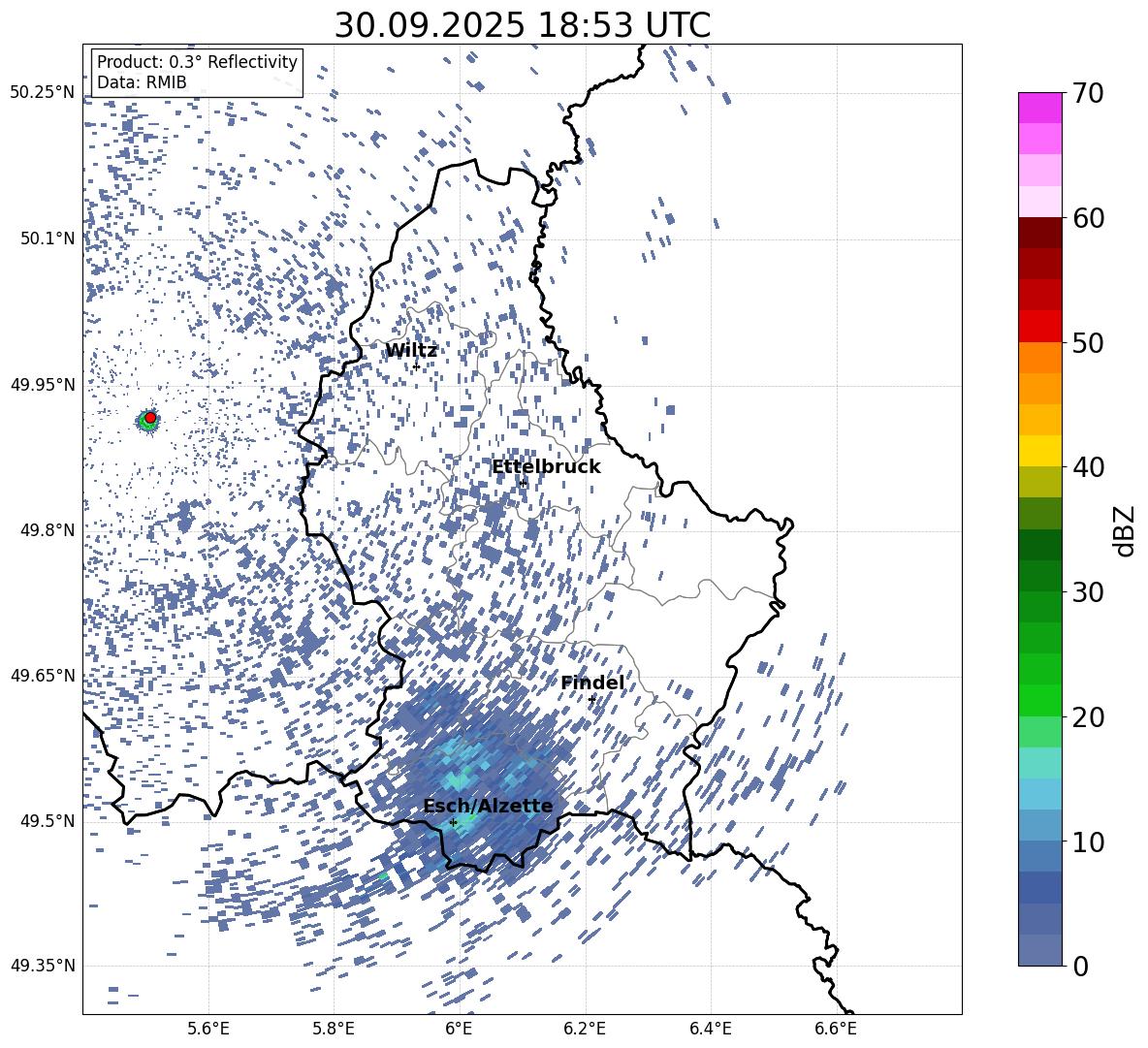Click the 49.5°N latitude label
The height and width of the screenshot is (1048, 1148).
tap(48, 820)
